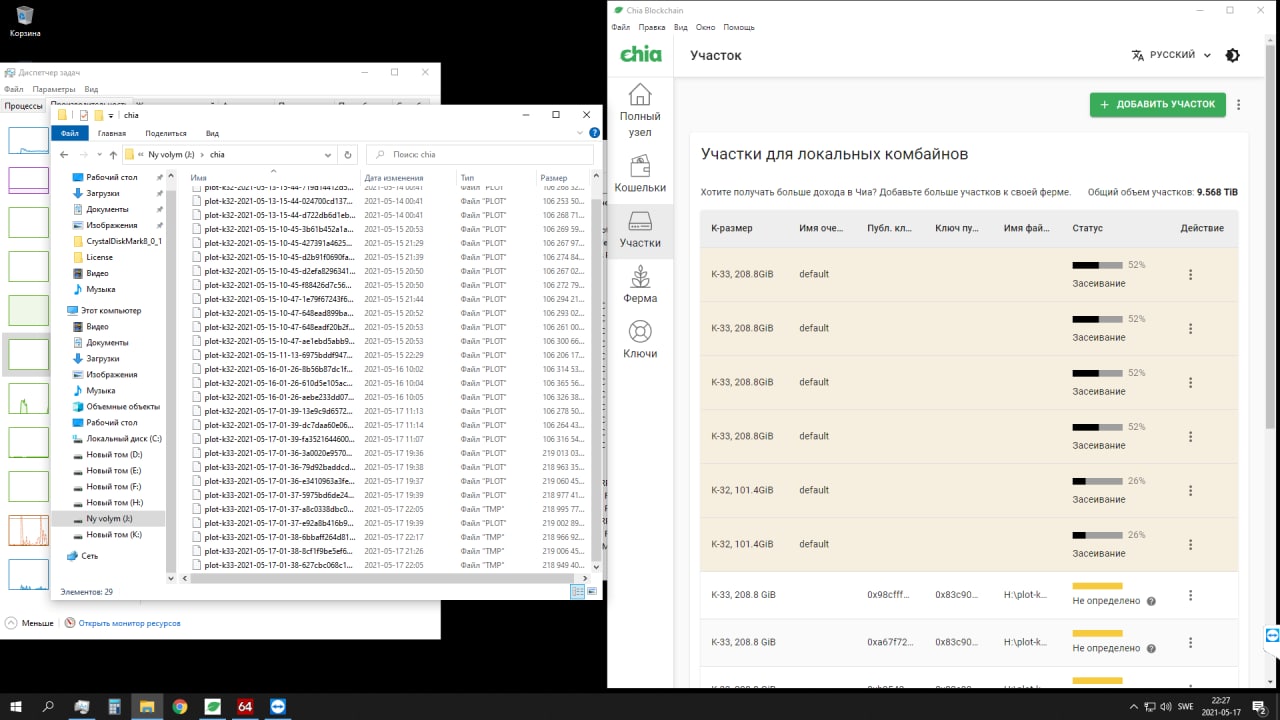Click help icon next to first Не определено
Viewport: 1280px width, 720px height.
1151,602
